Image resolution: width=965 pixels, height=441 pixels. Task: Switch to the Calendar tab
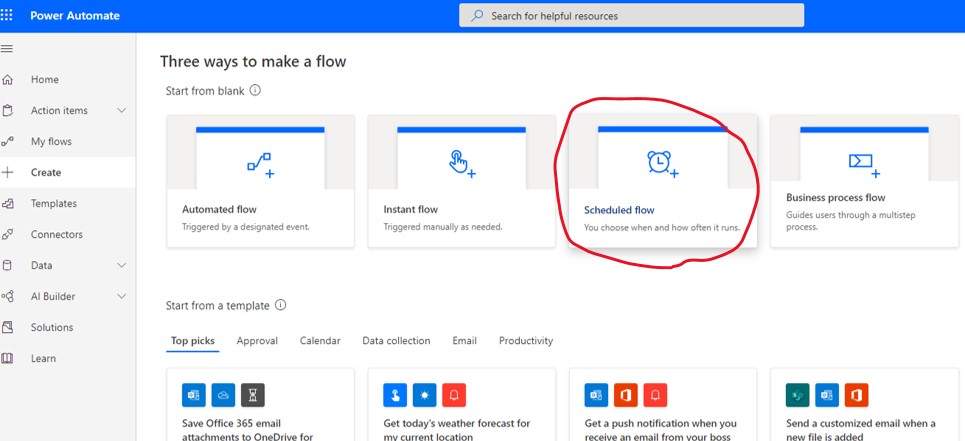(320, 341)
